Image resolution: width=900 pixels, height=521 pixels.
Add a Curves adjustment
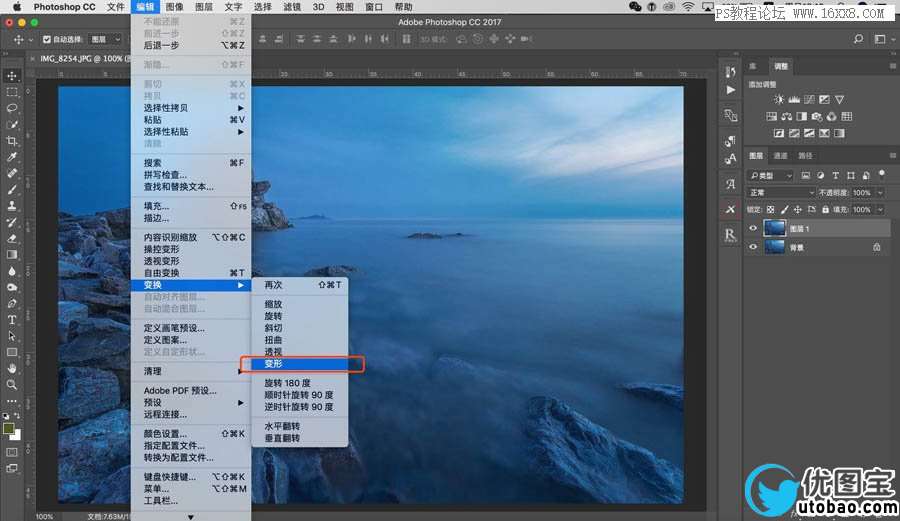tap(809, 100)
